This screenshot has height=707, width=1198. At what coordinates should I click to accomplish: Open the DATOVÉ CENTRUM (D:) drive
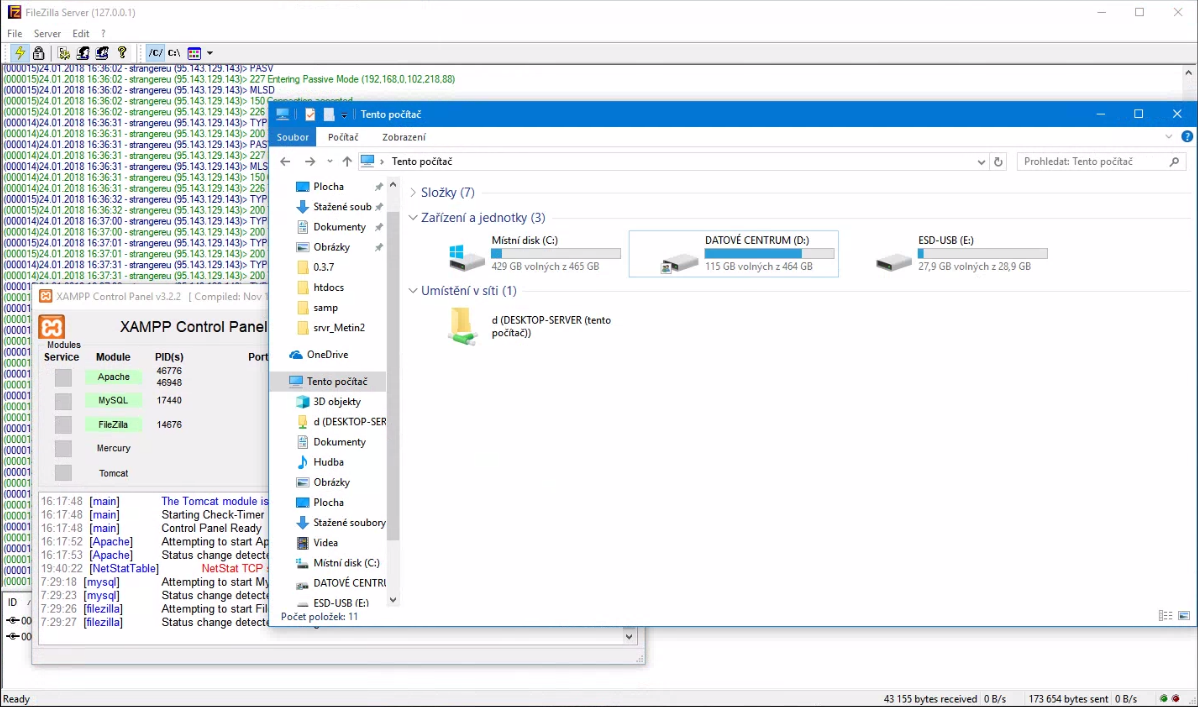click(733, 254)
